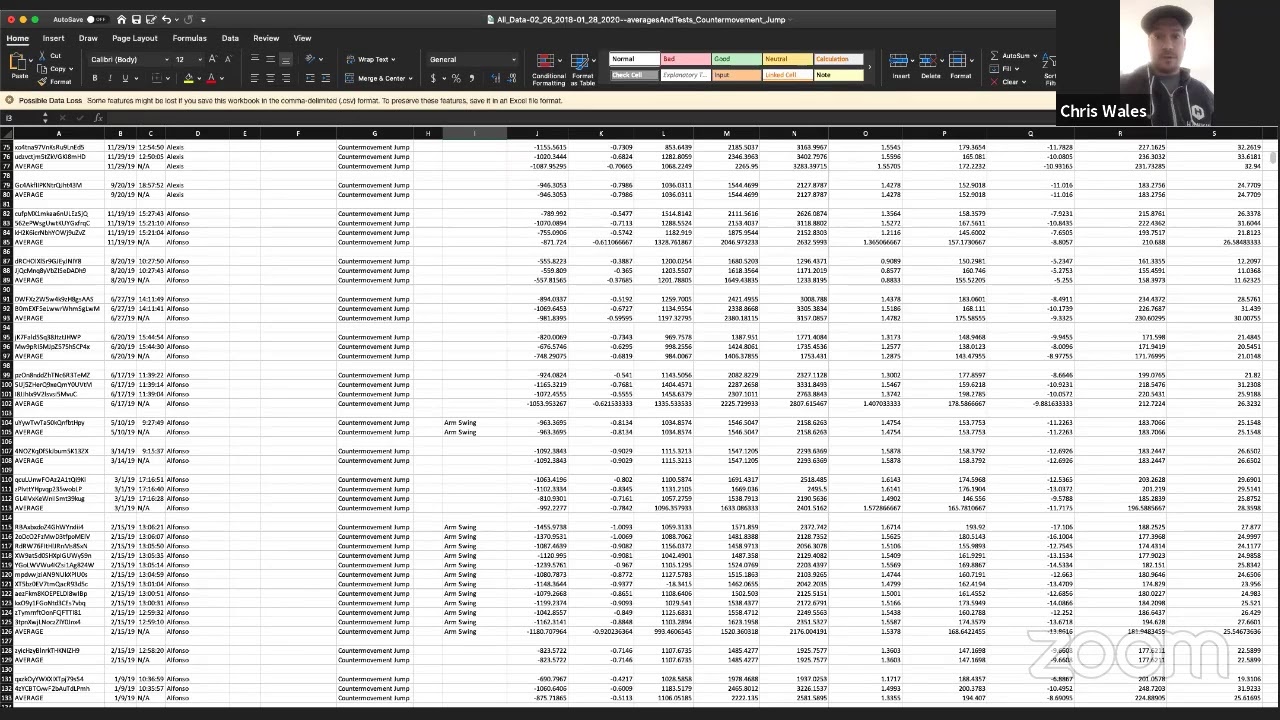This screenshot has width=1280, height=720.
Task: Click the red Font Color swatch
Action: pos(211,78)
